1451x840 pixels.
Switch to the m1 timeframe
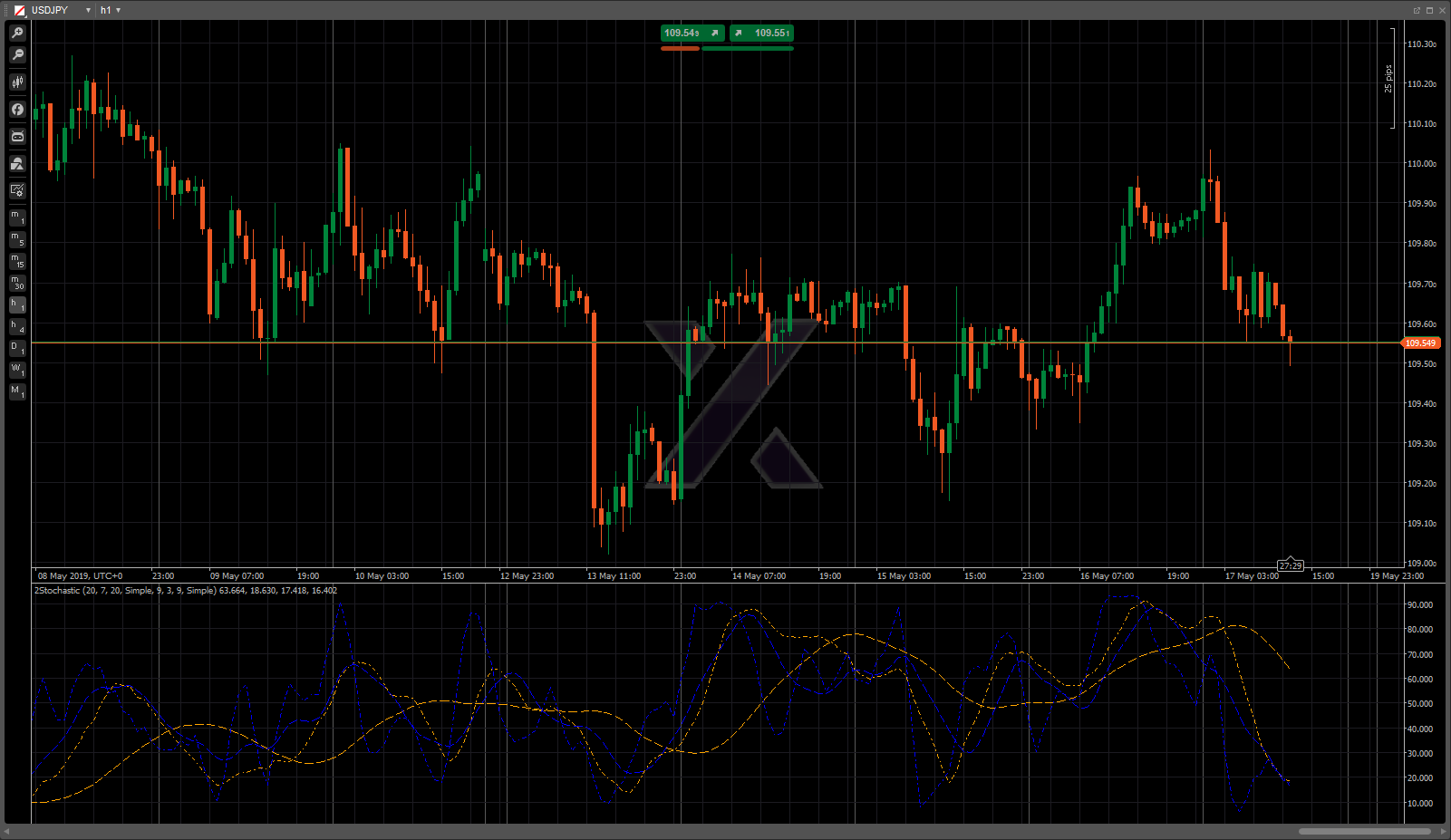point(17,217)
